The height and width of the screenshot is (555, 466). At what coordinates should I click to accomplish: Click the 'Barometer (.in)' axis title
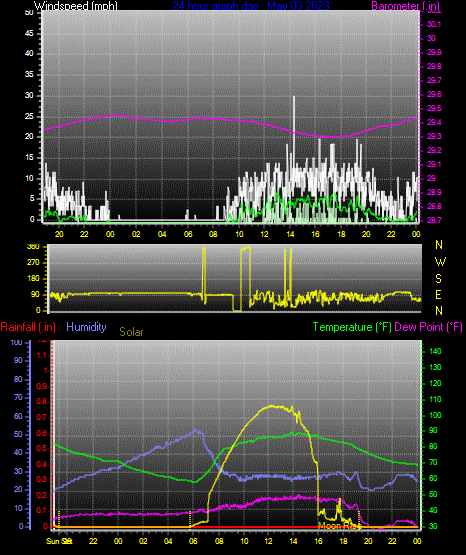405,6
